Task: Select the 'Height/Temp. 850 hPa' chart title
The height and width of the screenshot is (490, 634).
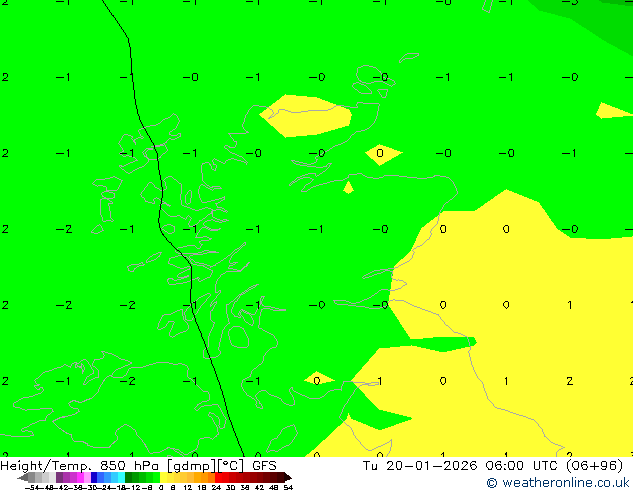Action: [80, 466]
